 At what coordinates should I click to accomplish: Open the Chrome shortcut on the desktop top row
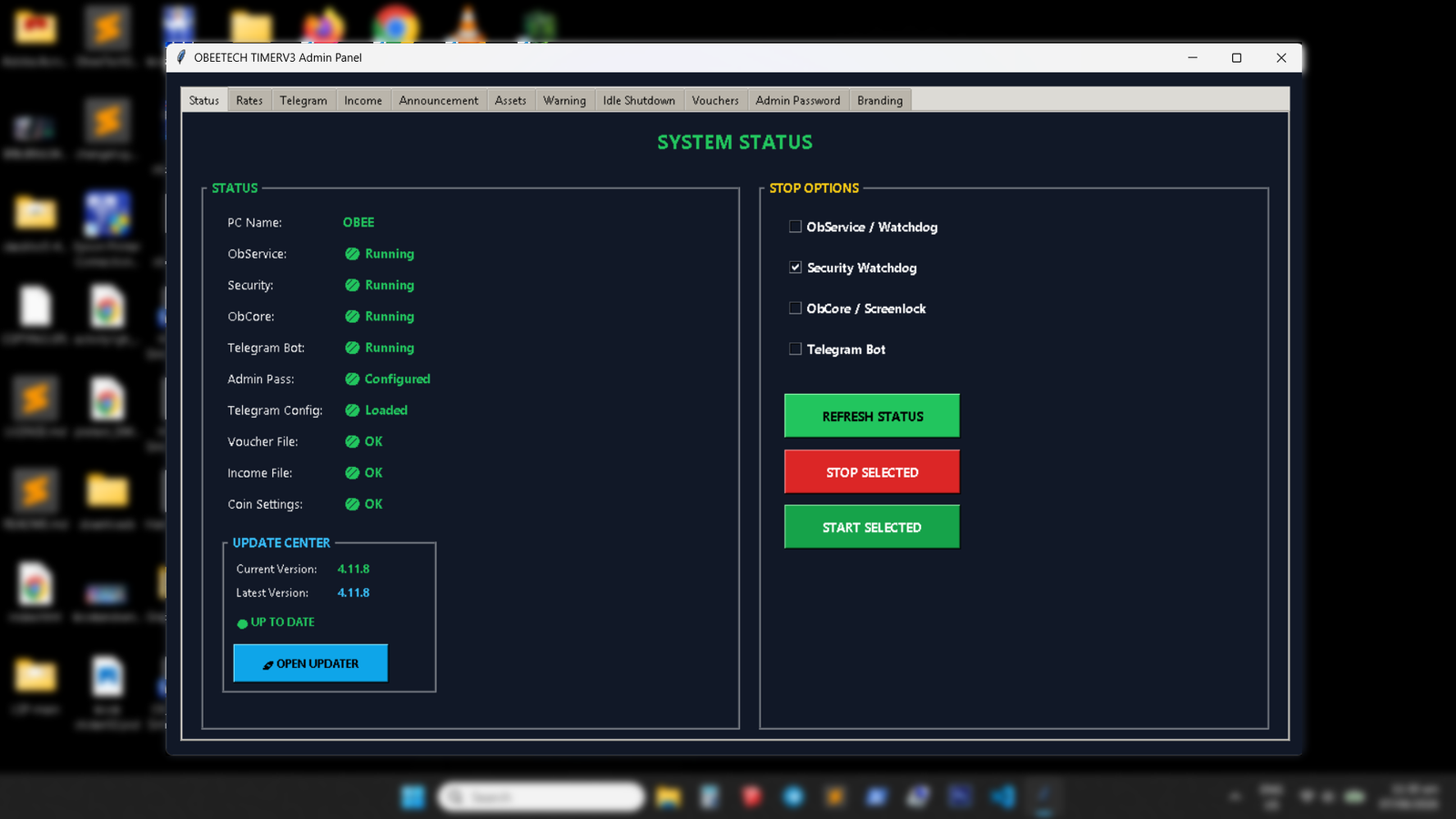tap(395, 27)
